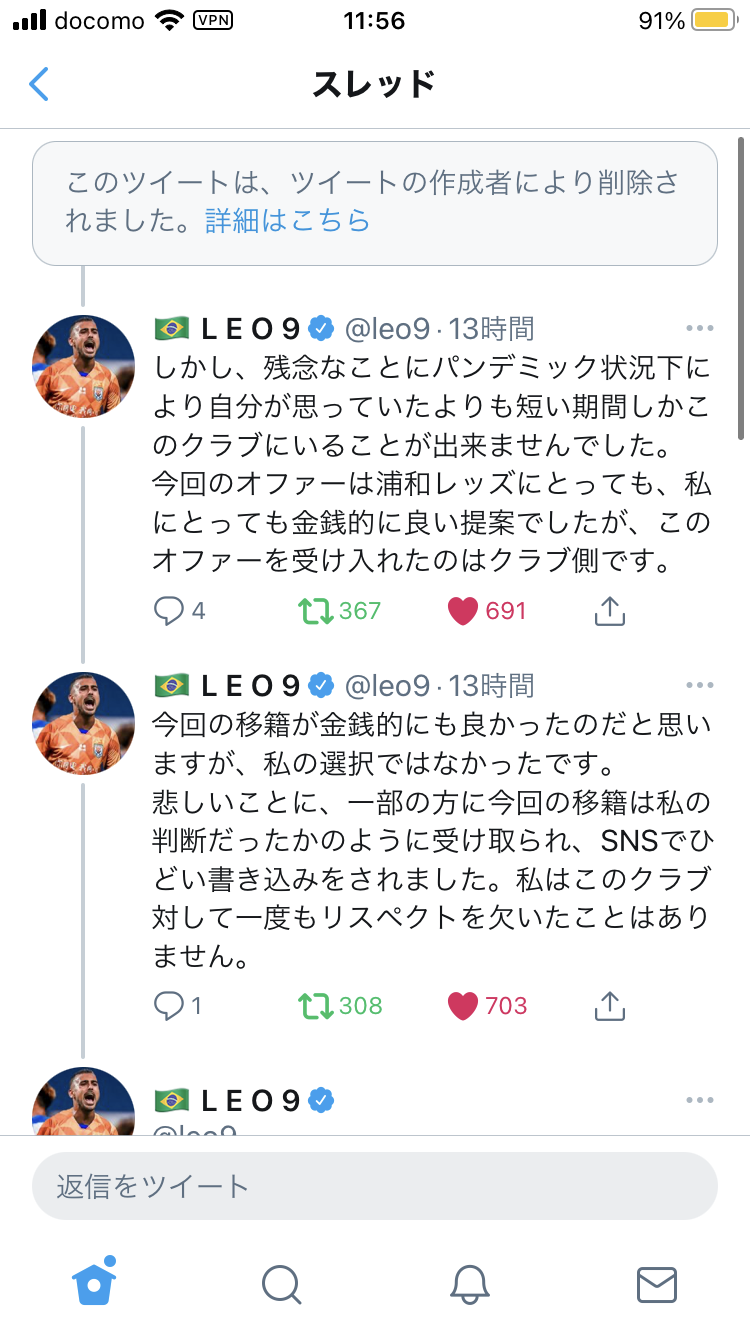The width and height of the screenshot is (750, 1334).
Task: Unlike the tweet showing 703 likes
Action: coord(462,1006)
